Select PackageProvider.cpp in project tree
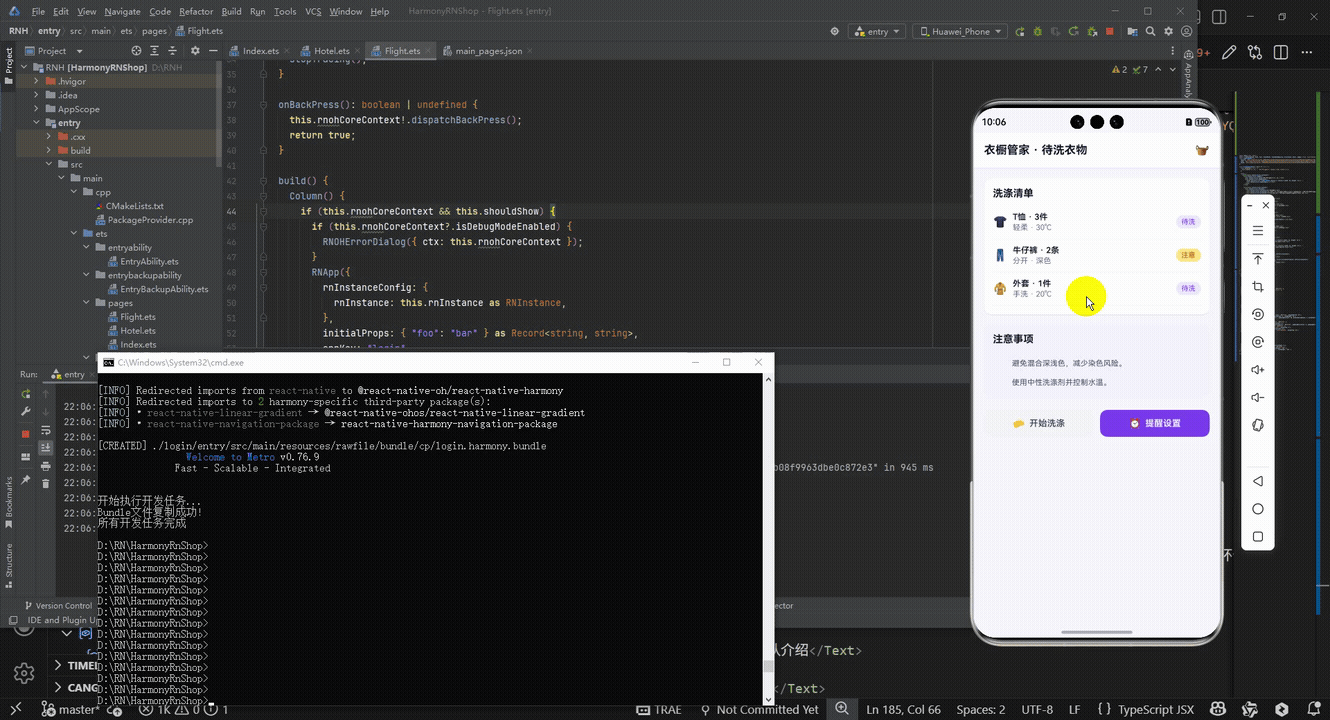 pos(142,220)
